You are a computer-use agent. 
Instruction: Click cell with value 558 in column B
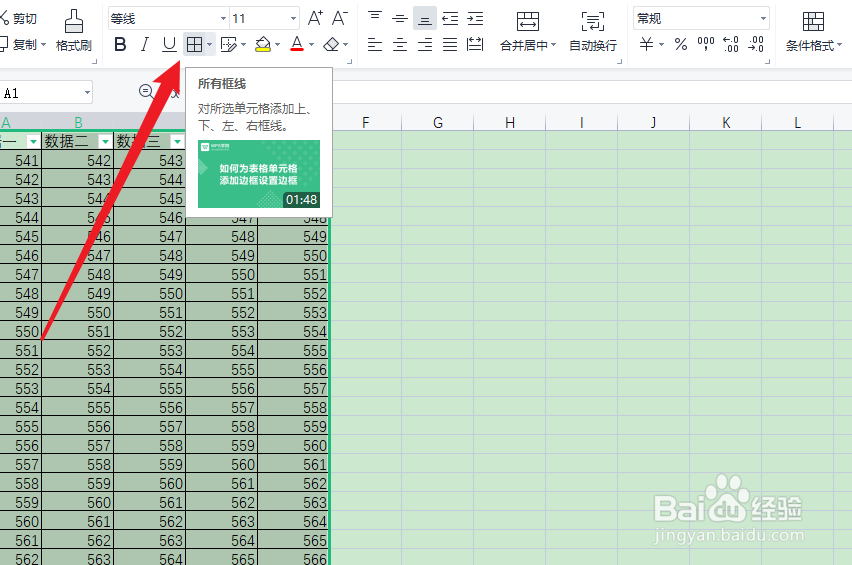point(78,464)
